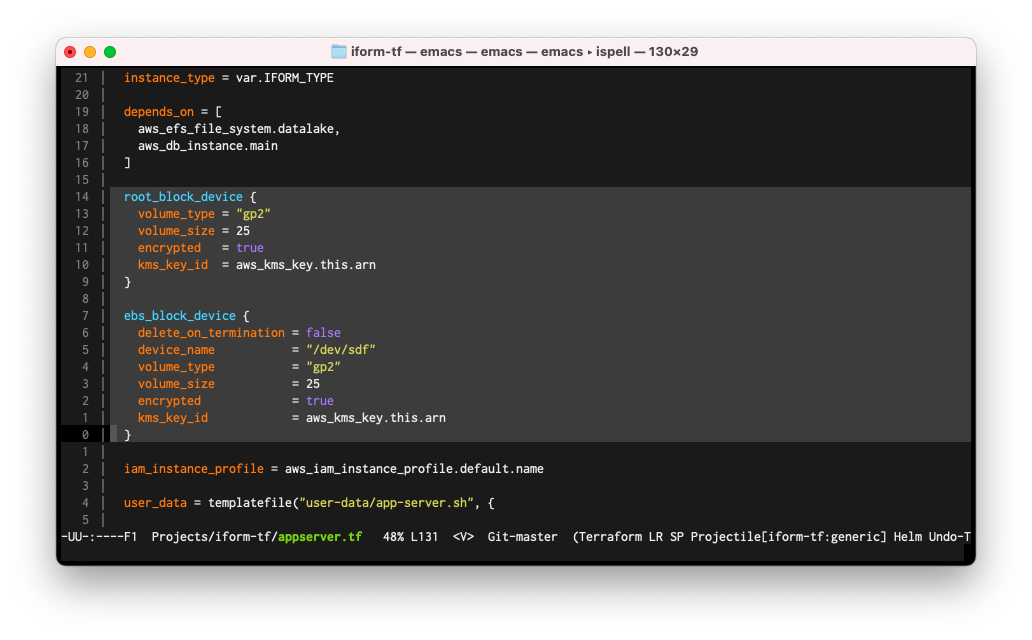
Task: Place cursor on 'depends_on' keyword
Action: pyautogui.click(x=159, y=112)
